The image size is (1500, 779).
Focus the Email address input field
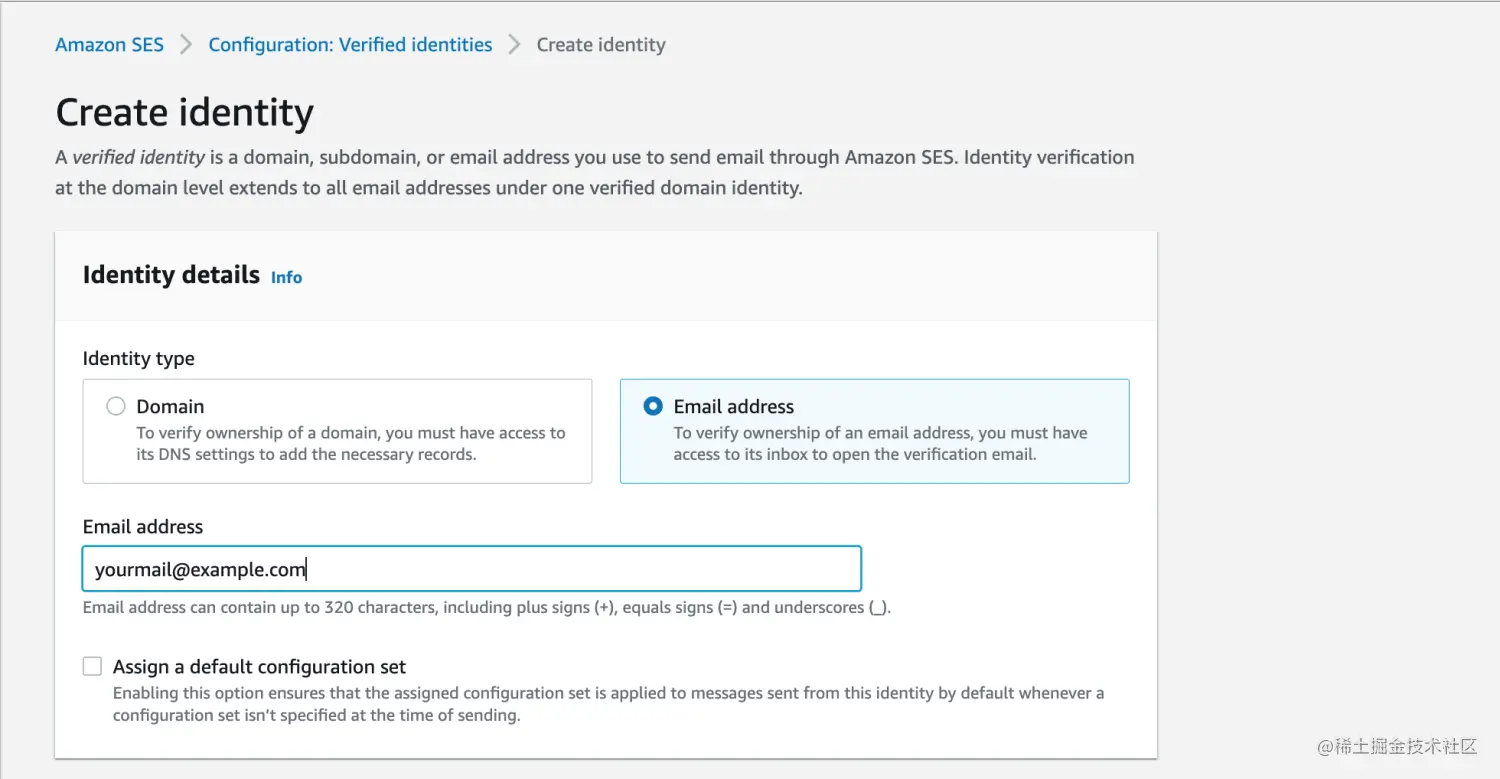(471, 569)
